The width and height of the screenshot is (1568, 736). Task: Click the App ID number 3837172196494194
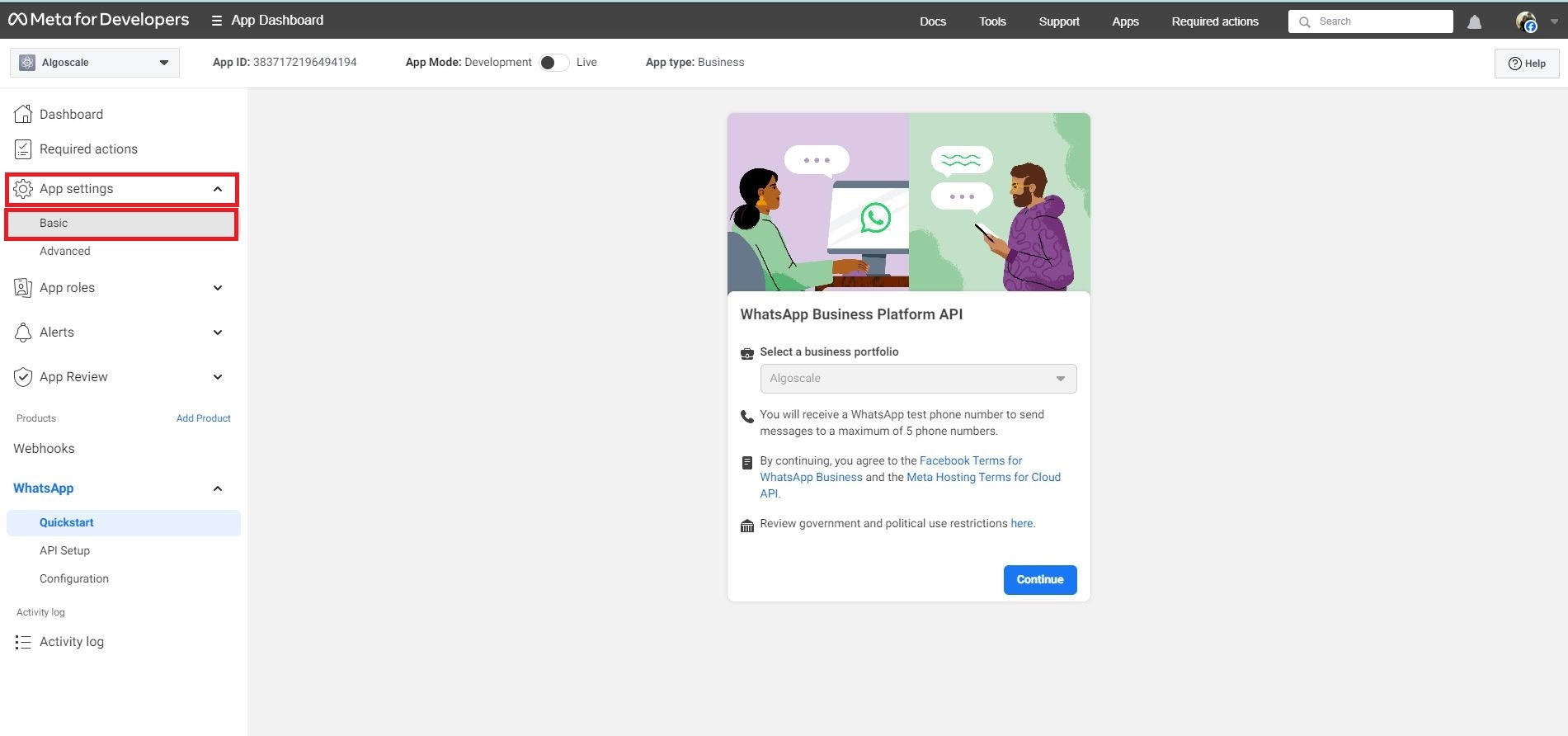click(x=305, y=63)
